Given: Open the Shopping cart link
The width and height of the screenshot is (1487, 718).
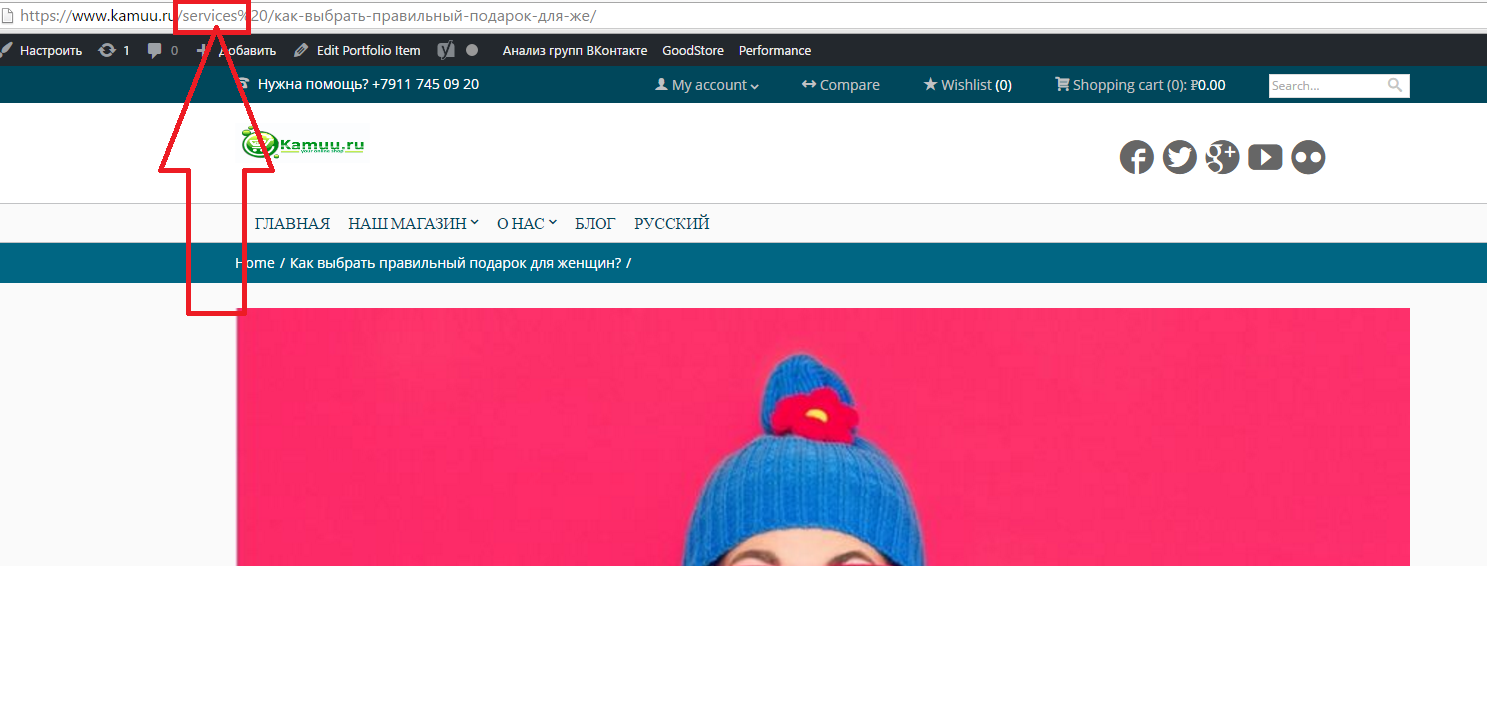Looking at the screenshot, I should [x=1139, y=85].
